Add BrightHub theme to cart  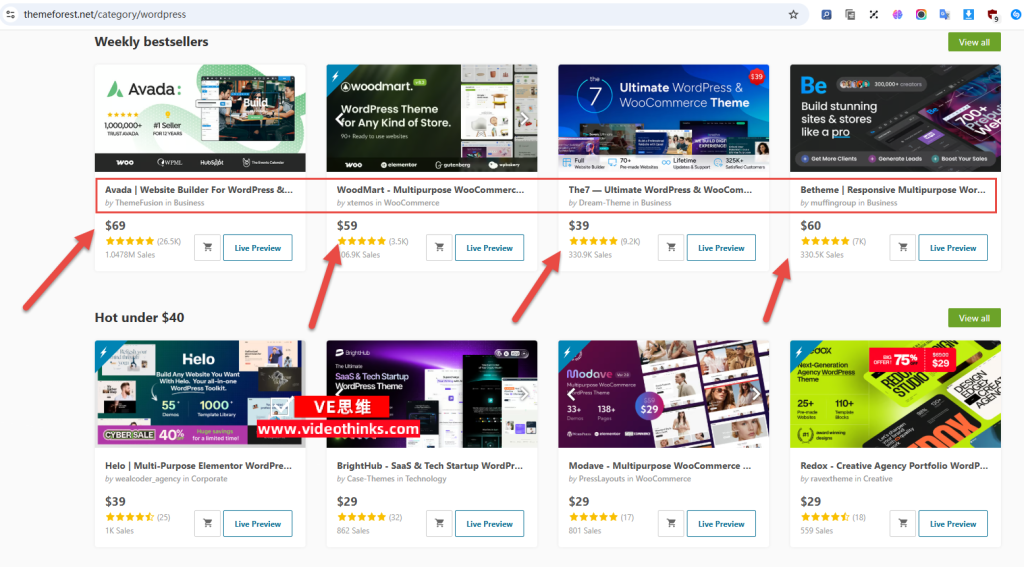(439, 523)
